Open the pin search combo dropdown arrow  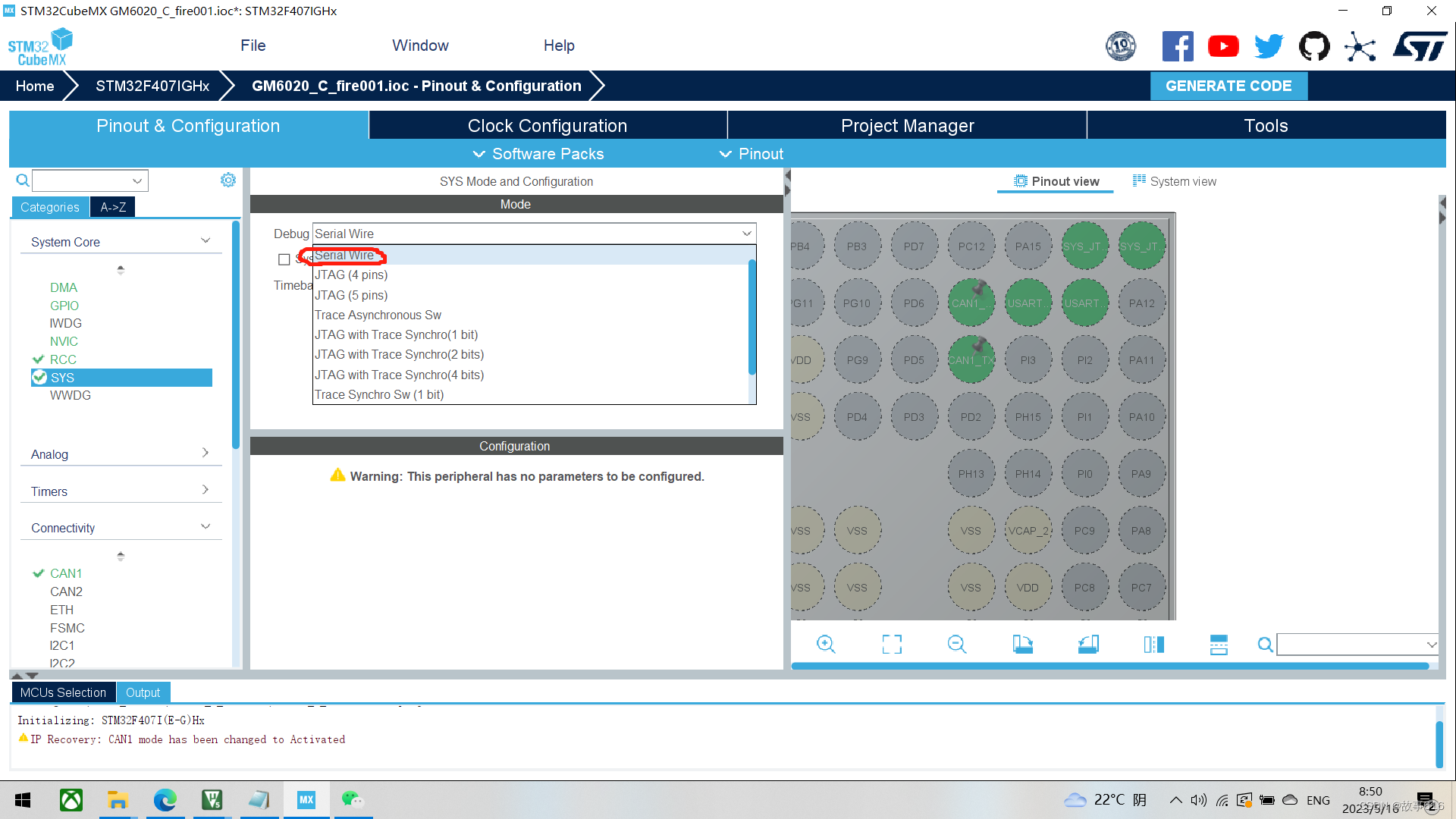point(1431,645)
